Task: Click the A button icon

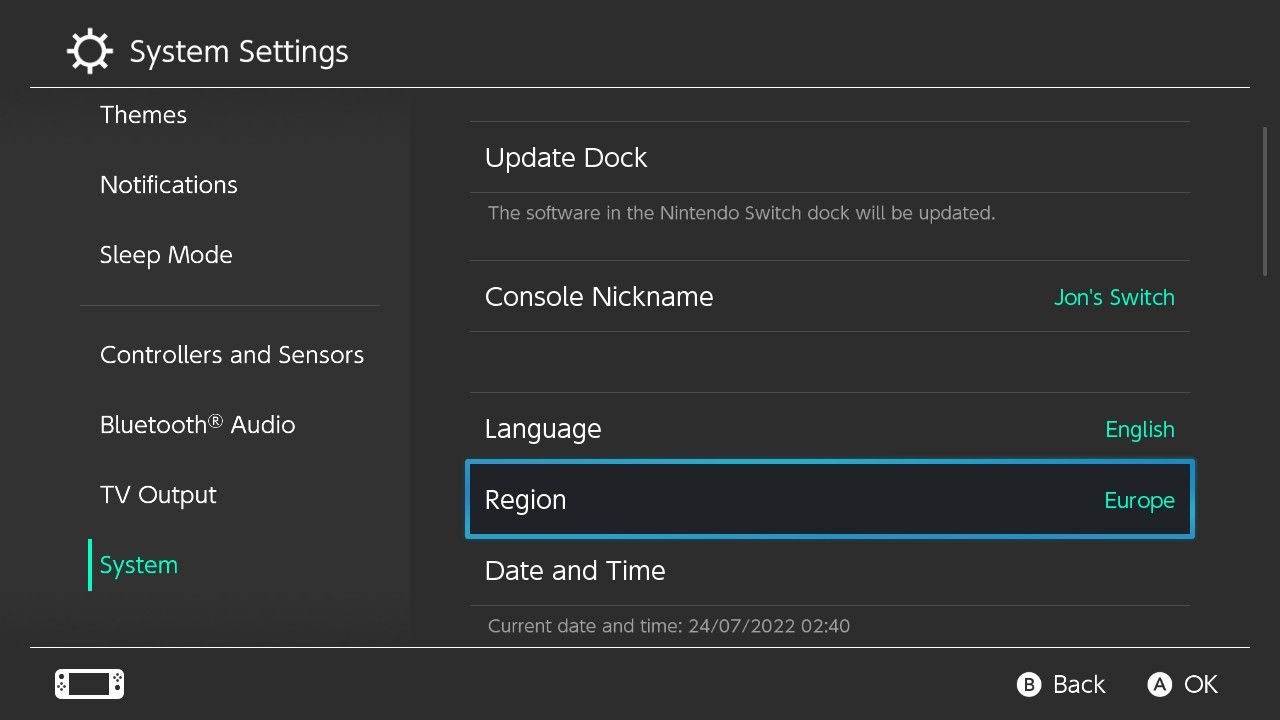Action: (1160, 684)
